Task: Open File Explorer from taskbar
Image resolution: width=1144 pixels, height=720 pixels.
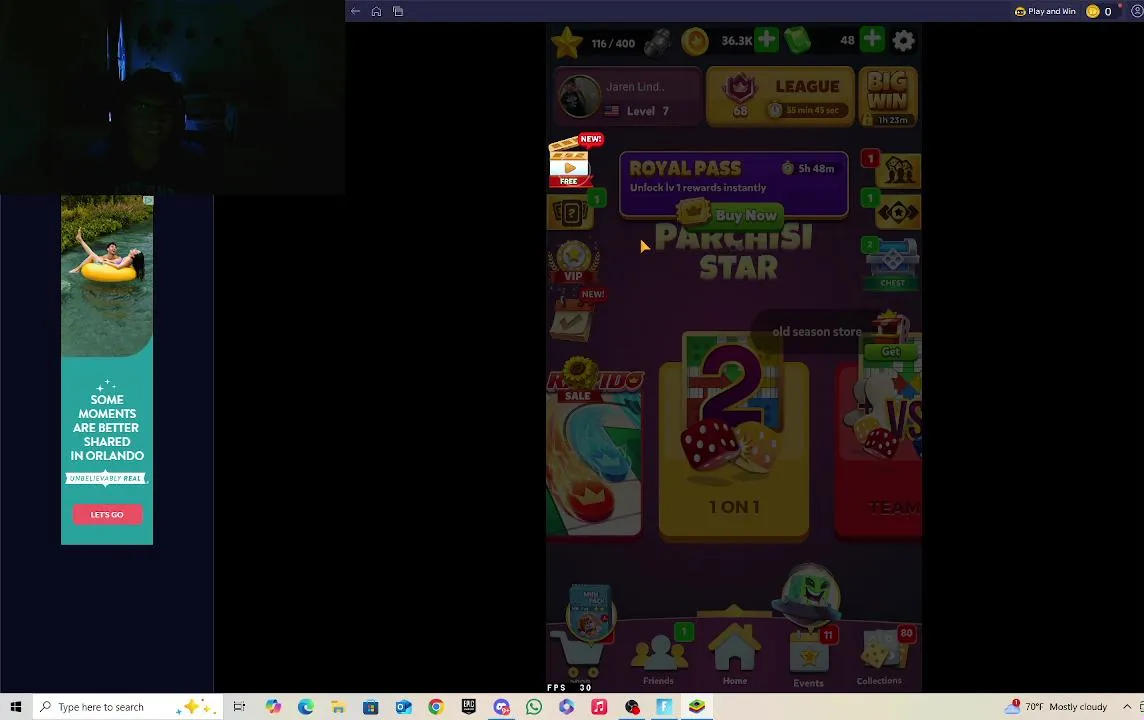Action: [x=338, y=706]
